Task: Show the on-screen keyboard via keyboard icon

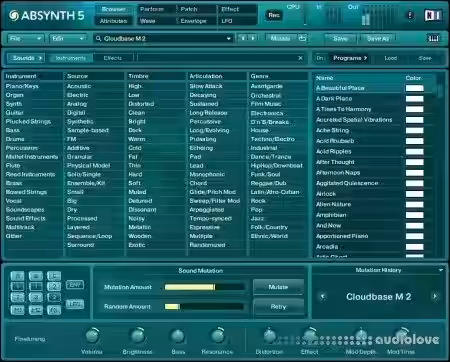Action: (x=433, y=38)
